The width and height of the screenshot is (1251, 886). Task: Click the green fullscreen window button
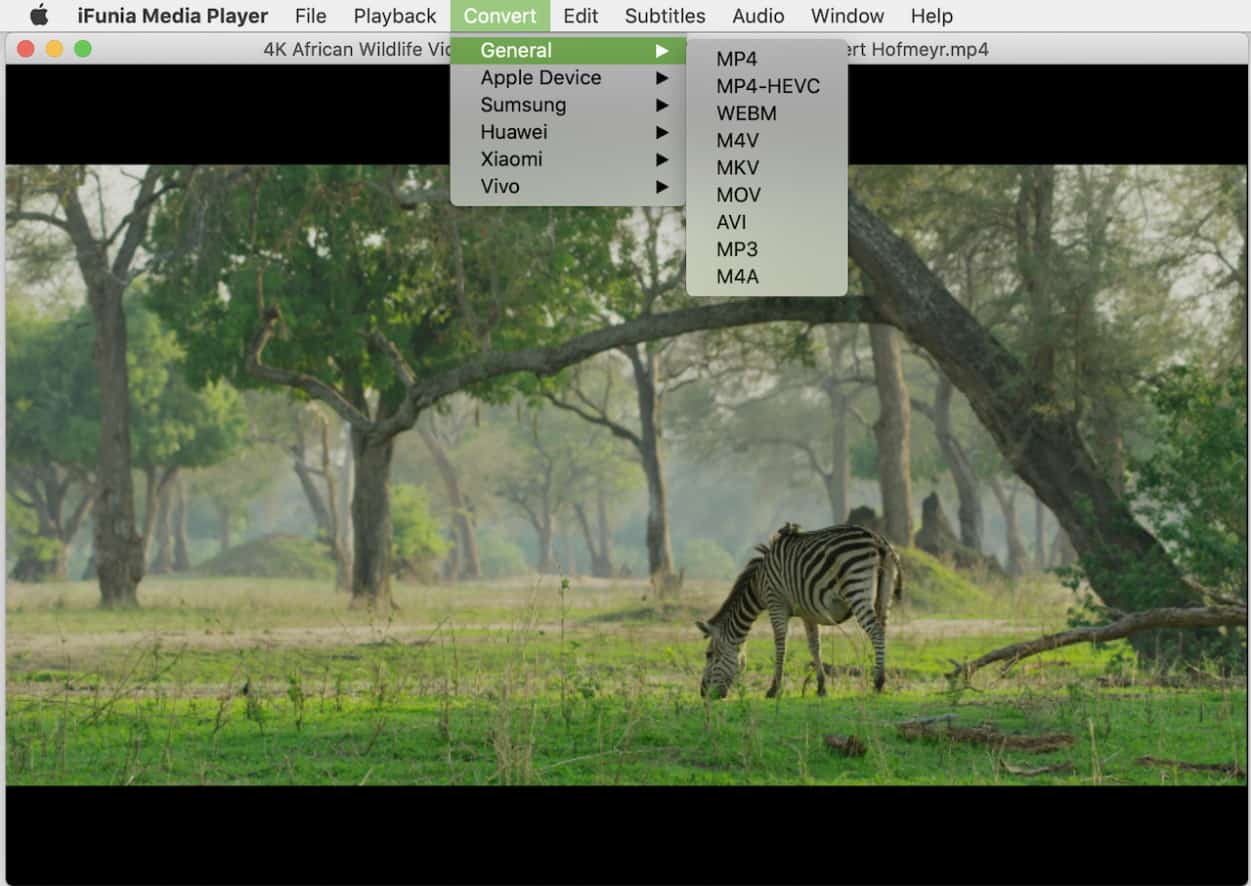pyautogui.click(x=83, y=49)
